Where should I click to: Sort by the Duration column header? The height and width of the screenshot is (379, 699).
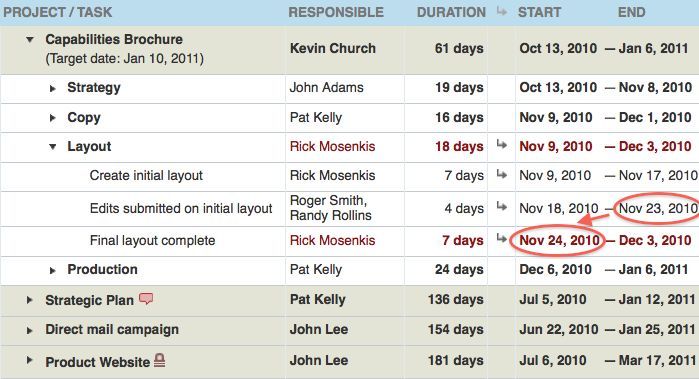451,12
